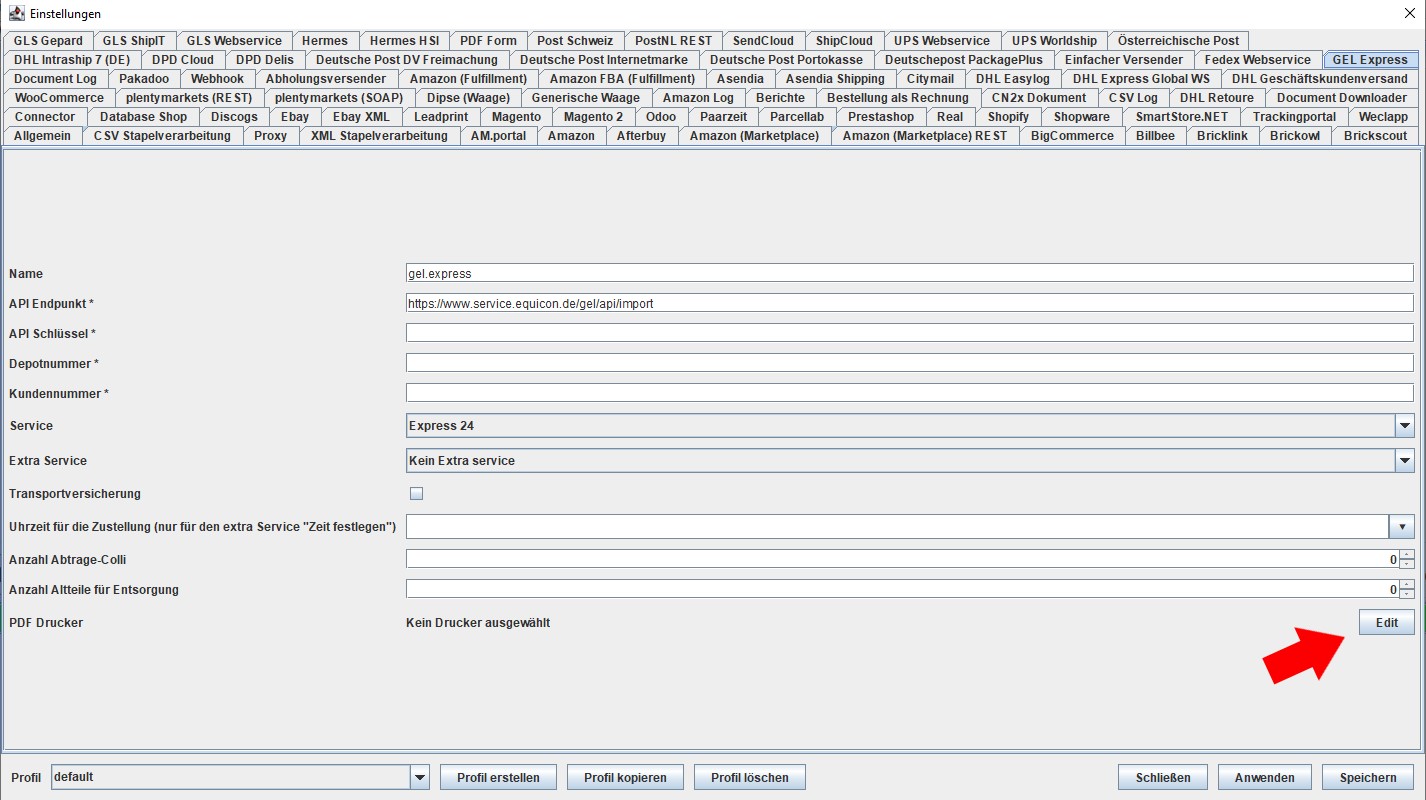Close the Einstellungen window
The height and width of the screenshot is (800, 1426).
point(1409,14)
